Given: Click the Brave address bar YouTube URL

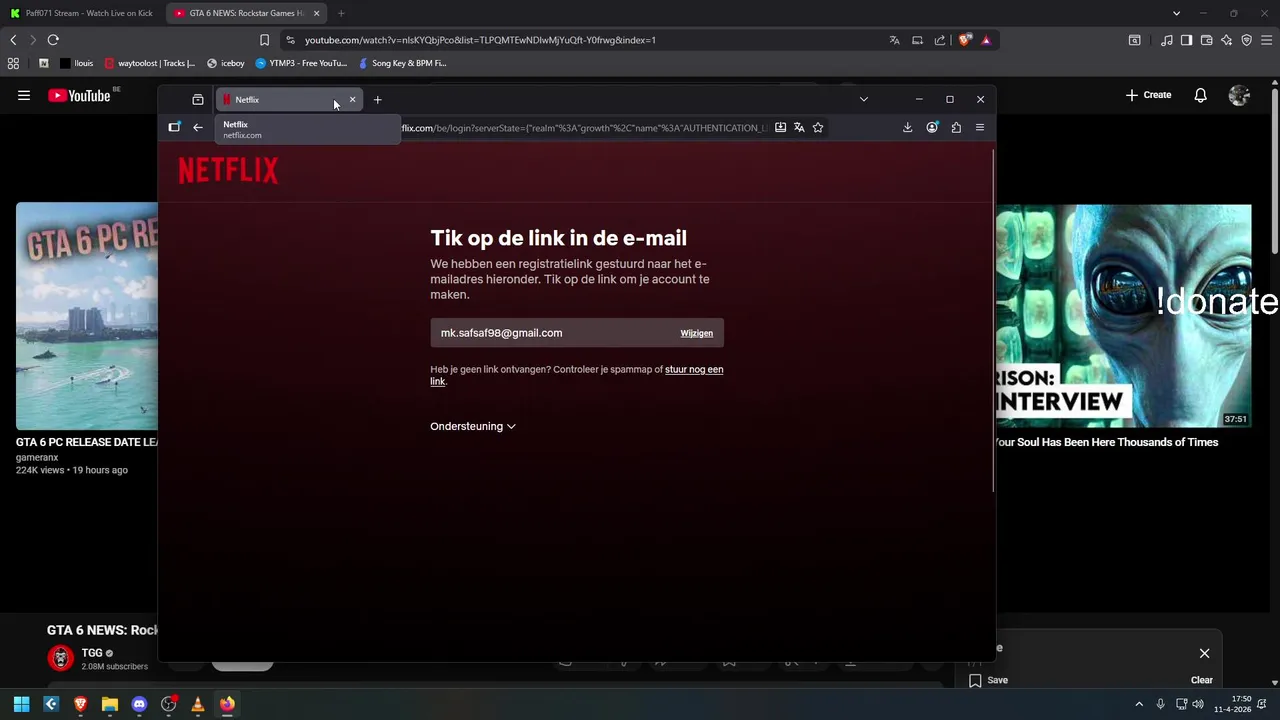Looking at the screenshot, I should 480,40.
